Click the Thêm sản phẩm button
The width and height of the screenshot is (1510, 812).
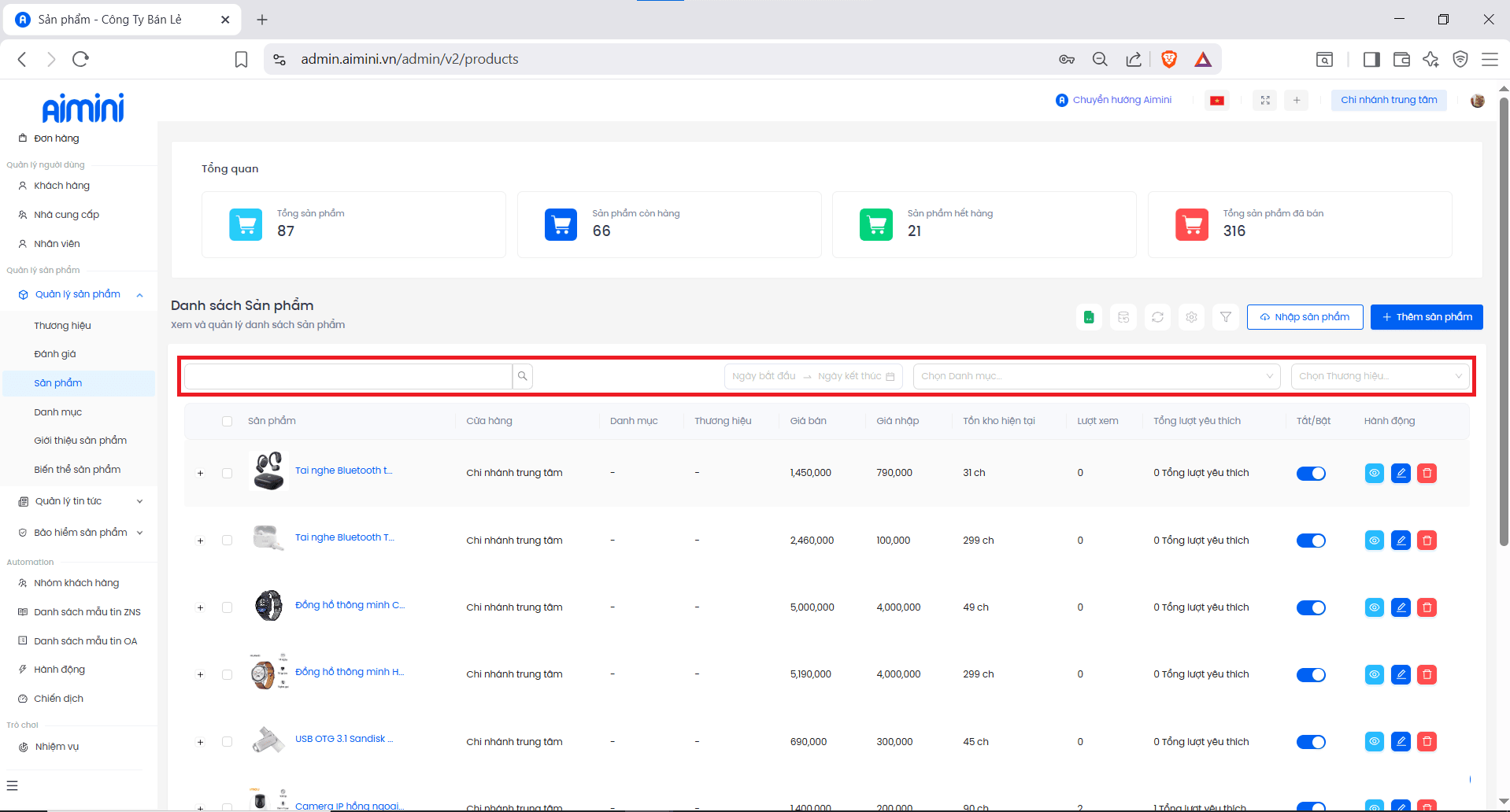[x=1426, y=317]
